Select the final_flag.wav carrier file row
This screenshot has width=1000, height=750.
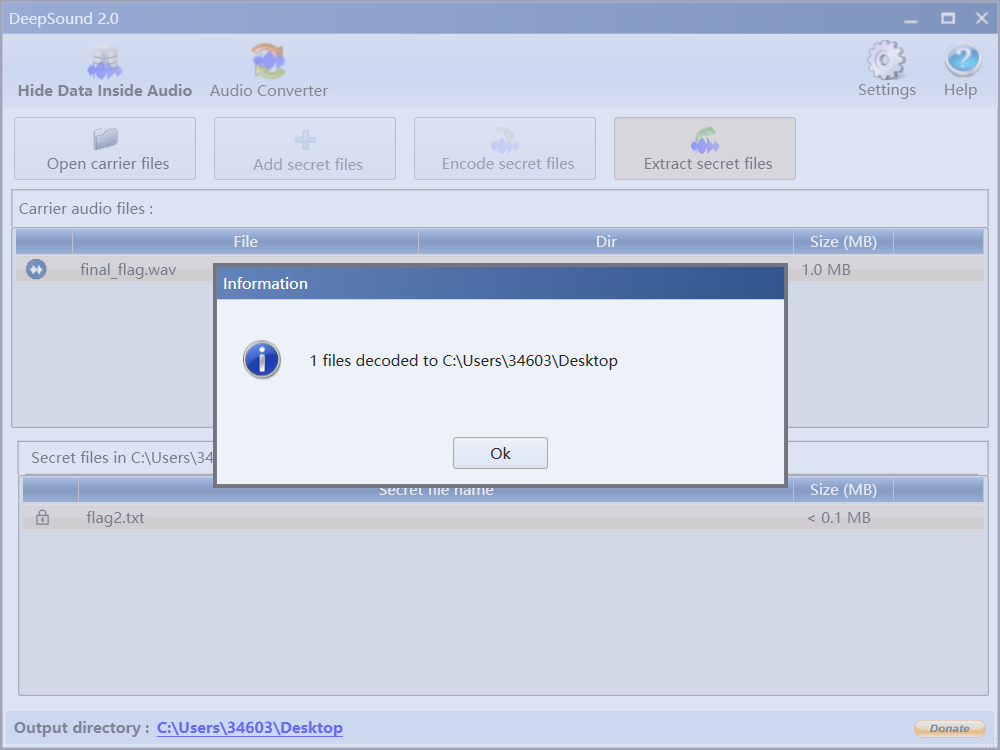[x=499, y=270]
